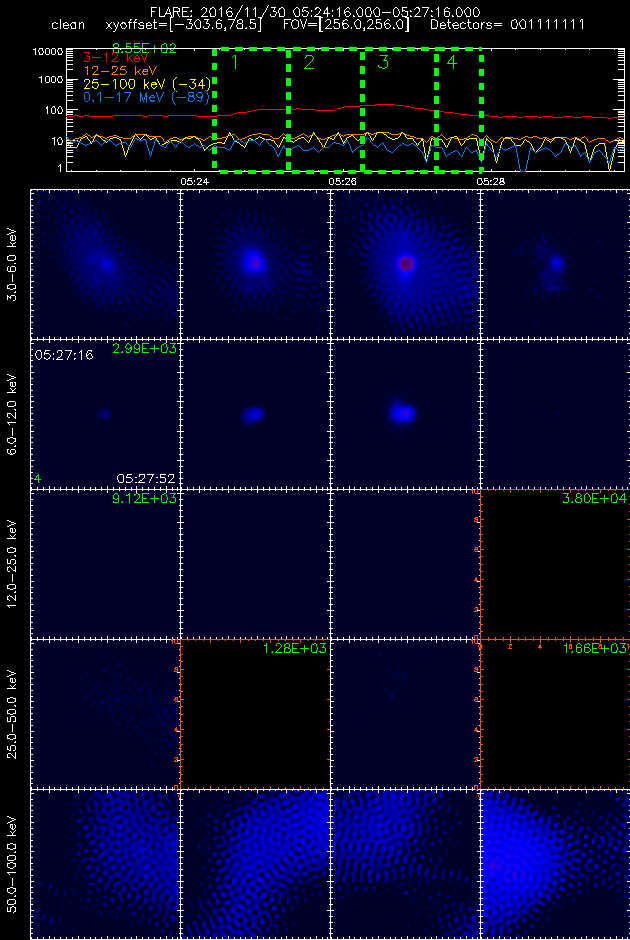630x940 pixels.
Task: Pick the 50.0-100.0 keV image for interval 4
Action: tap(555, 864)
